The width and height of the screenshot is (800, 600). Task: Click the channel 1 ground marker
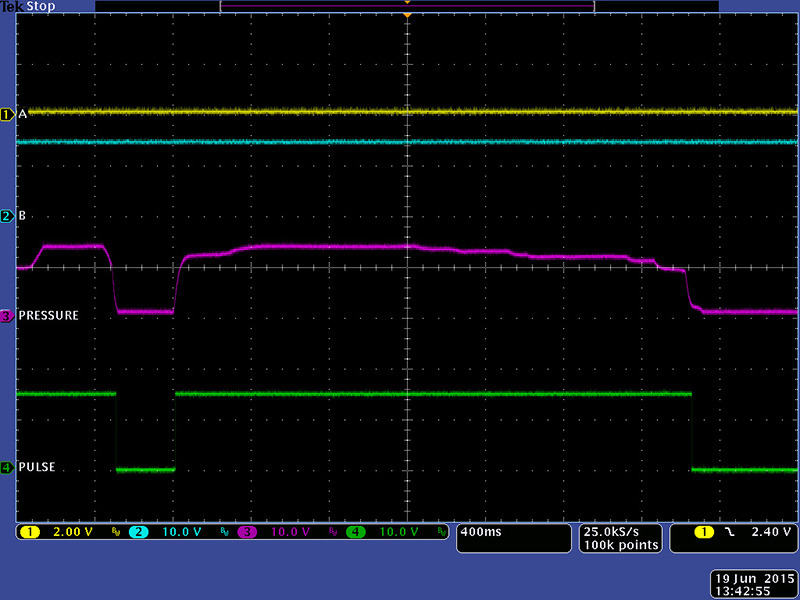tap(7, 115)
